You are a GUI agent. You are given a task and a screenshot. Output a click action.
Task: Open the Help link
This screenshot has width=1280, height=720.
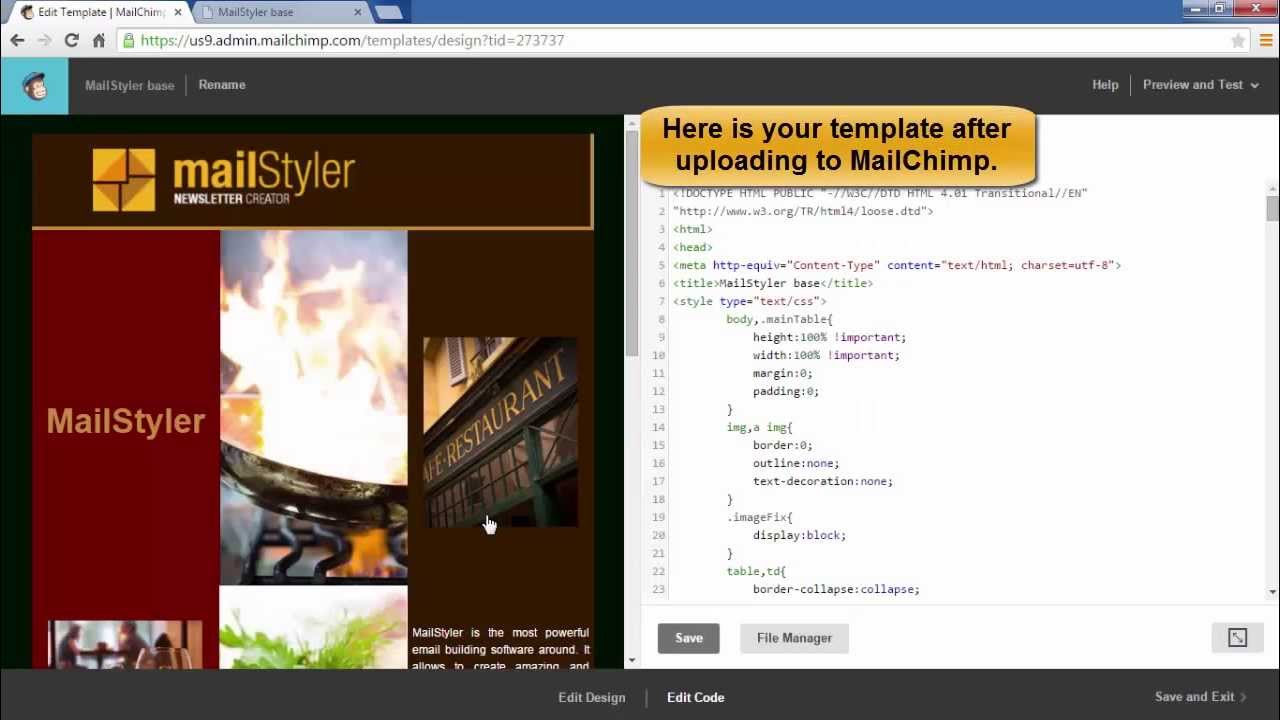click(1105, 85)
